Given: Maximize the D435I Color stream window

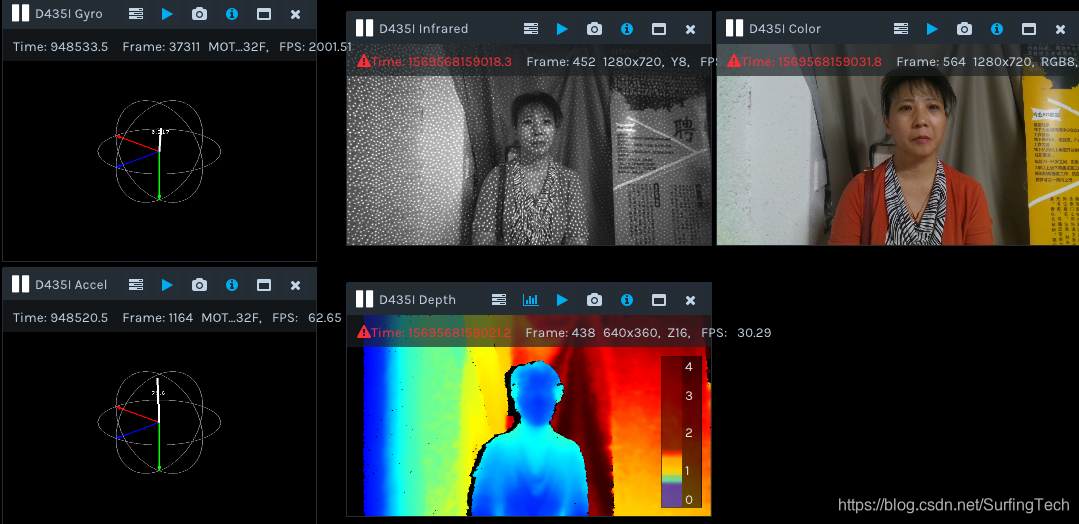Looking at the screenshot, I should tap(1029, 28).
